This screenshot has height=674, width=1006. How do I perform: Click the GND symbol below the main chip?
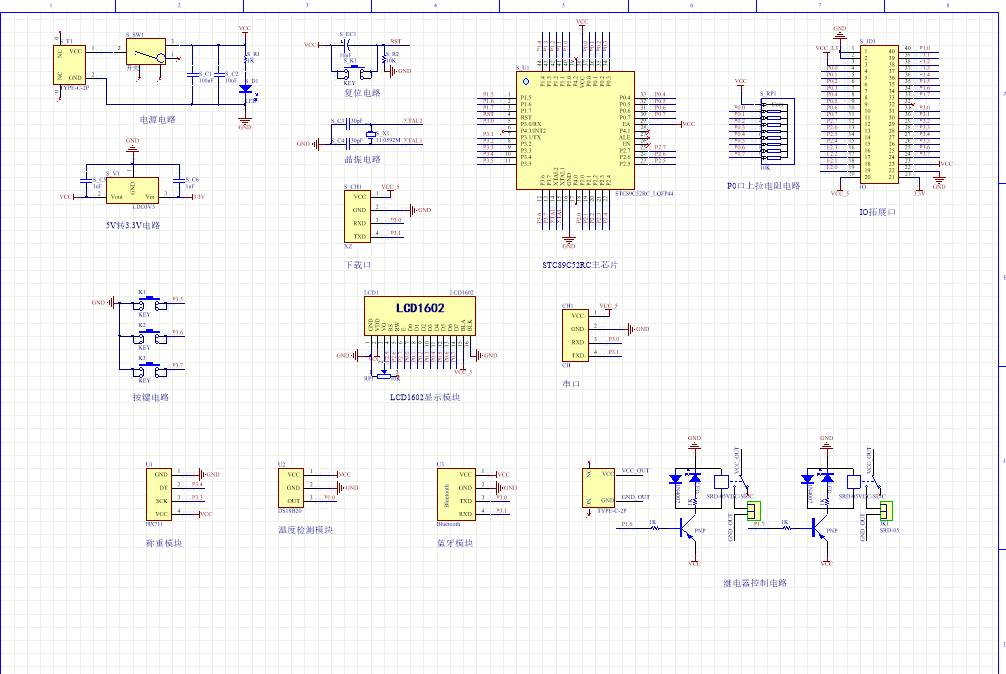tap(569, 241)
